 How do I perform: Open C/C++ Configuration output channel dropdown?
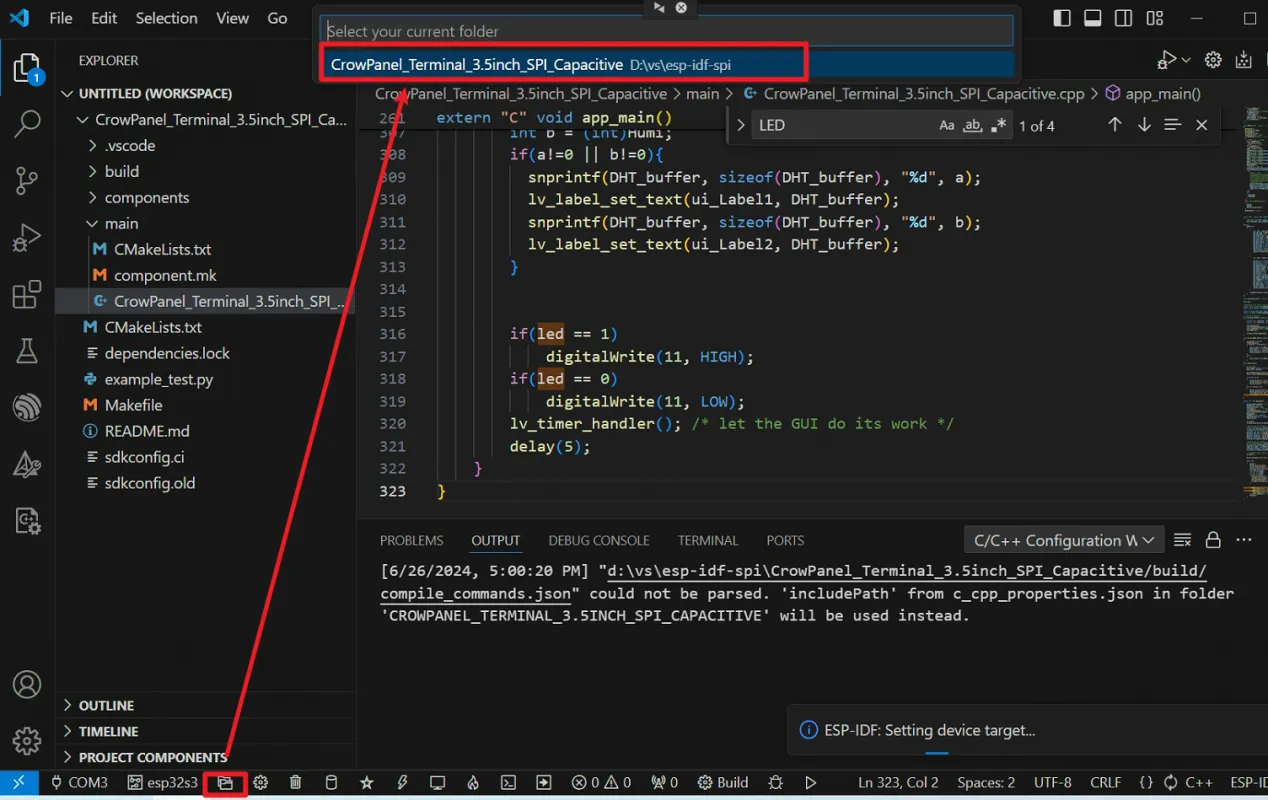pos(1064,540)
